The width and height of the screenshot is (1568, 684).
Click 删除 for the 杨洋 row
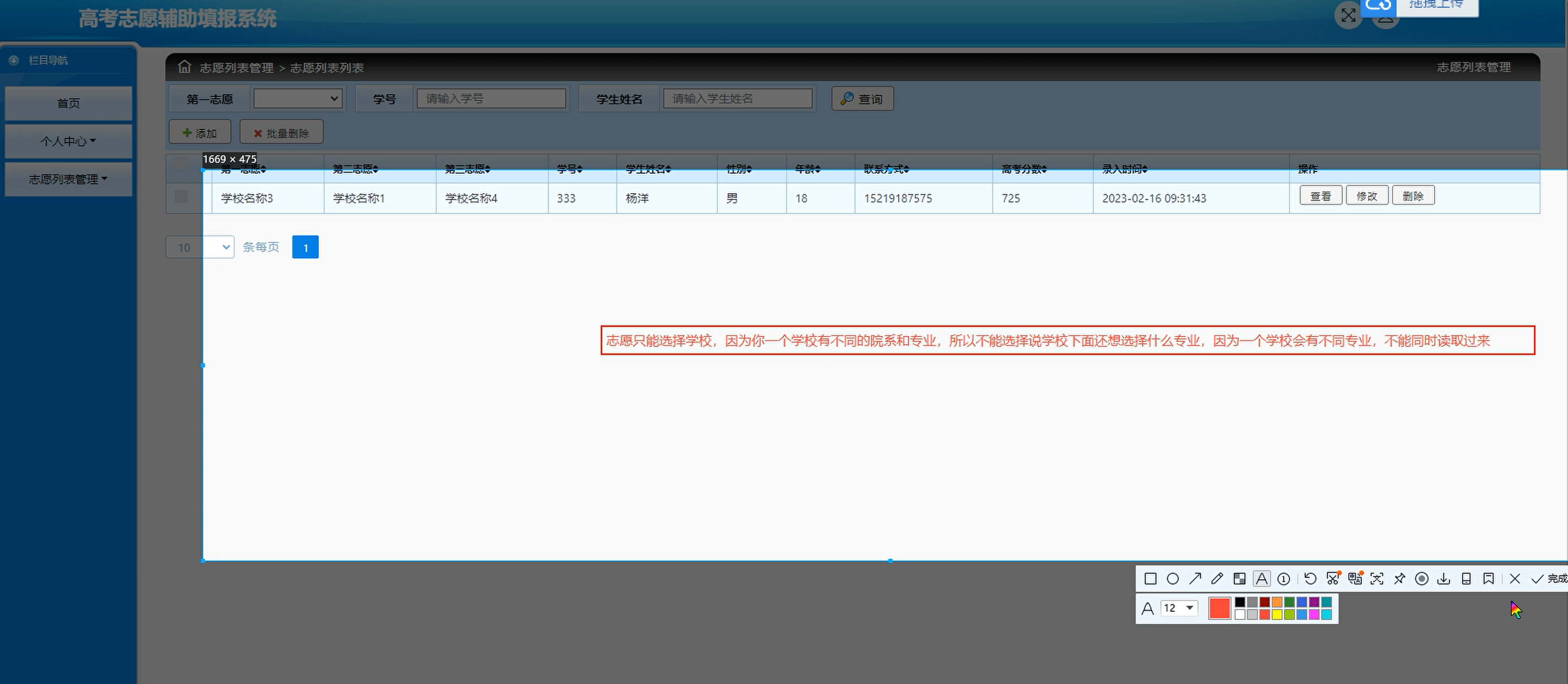click(x=1414, y=195)
